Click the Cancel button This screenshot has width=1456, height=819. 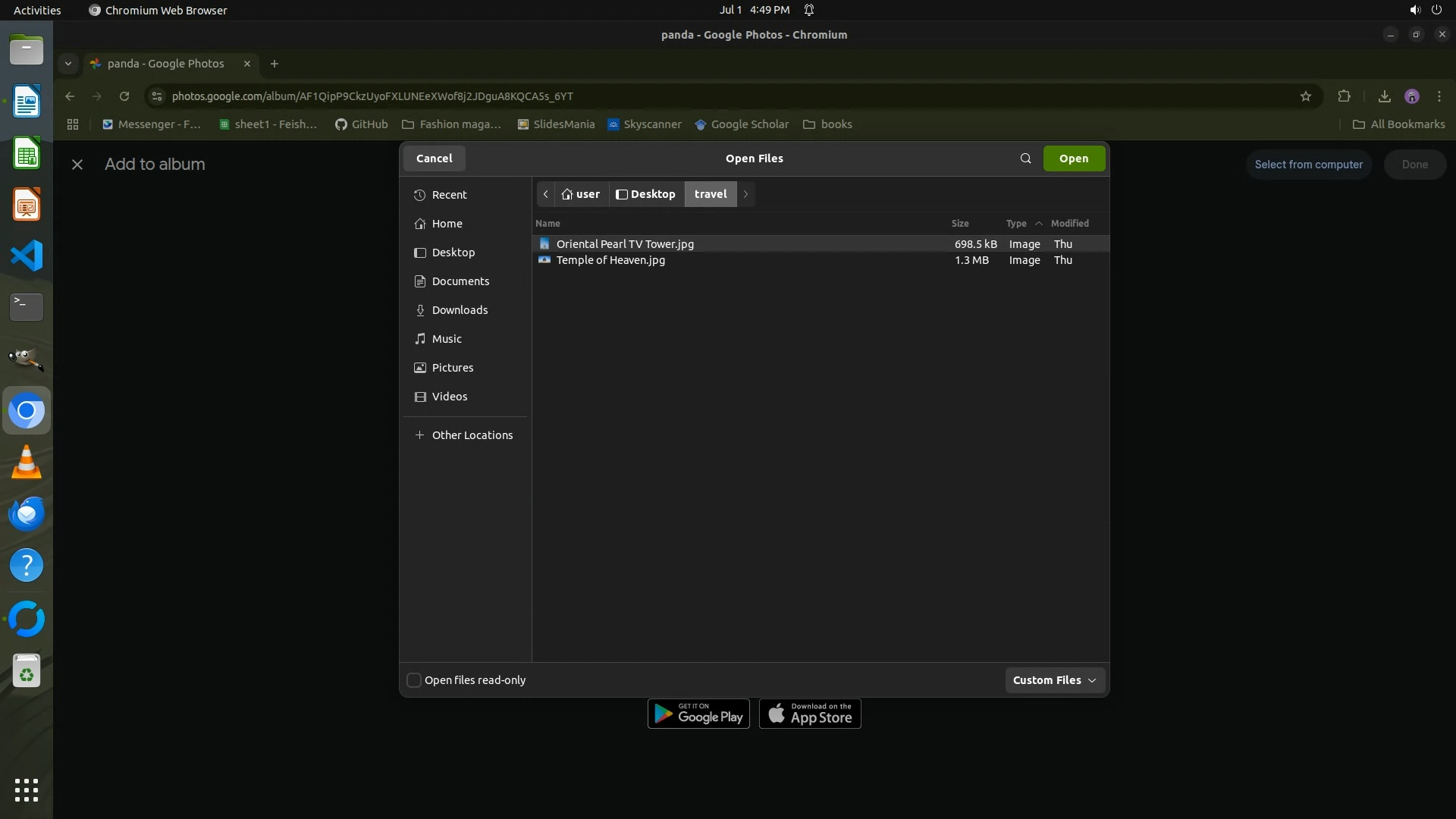(434, 158)
